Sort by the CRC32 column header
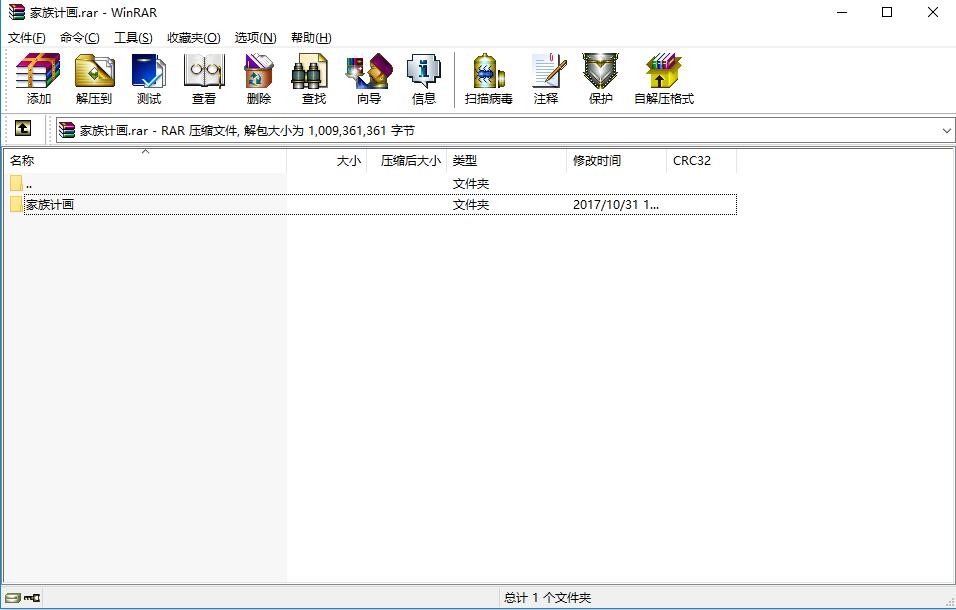The height and width of the screenshot is (610, 956). 701,161
